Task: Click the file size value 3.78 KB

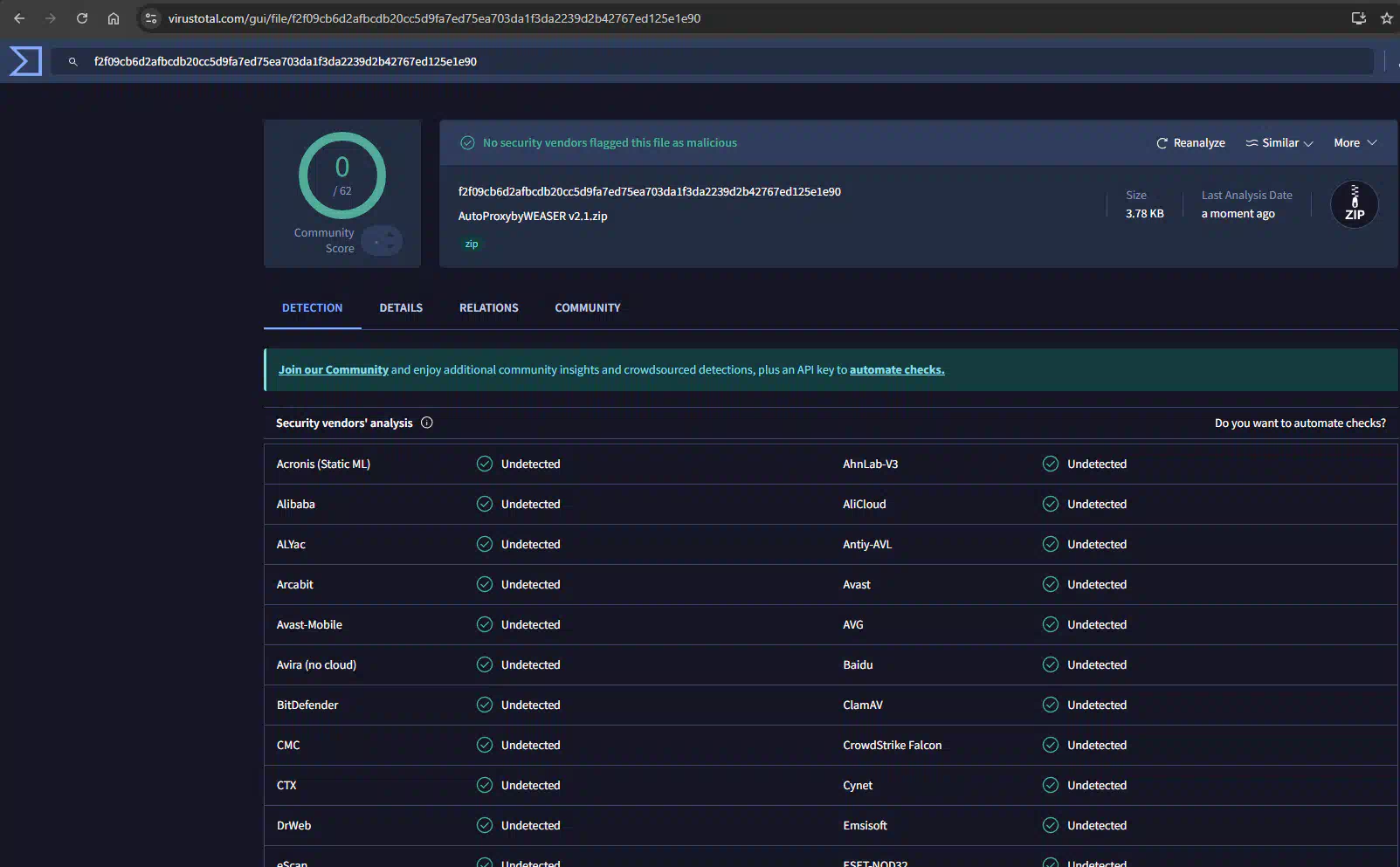Action: [1145, 214]
